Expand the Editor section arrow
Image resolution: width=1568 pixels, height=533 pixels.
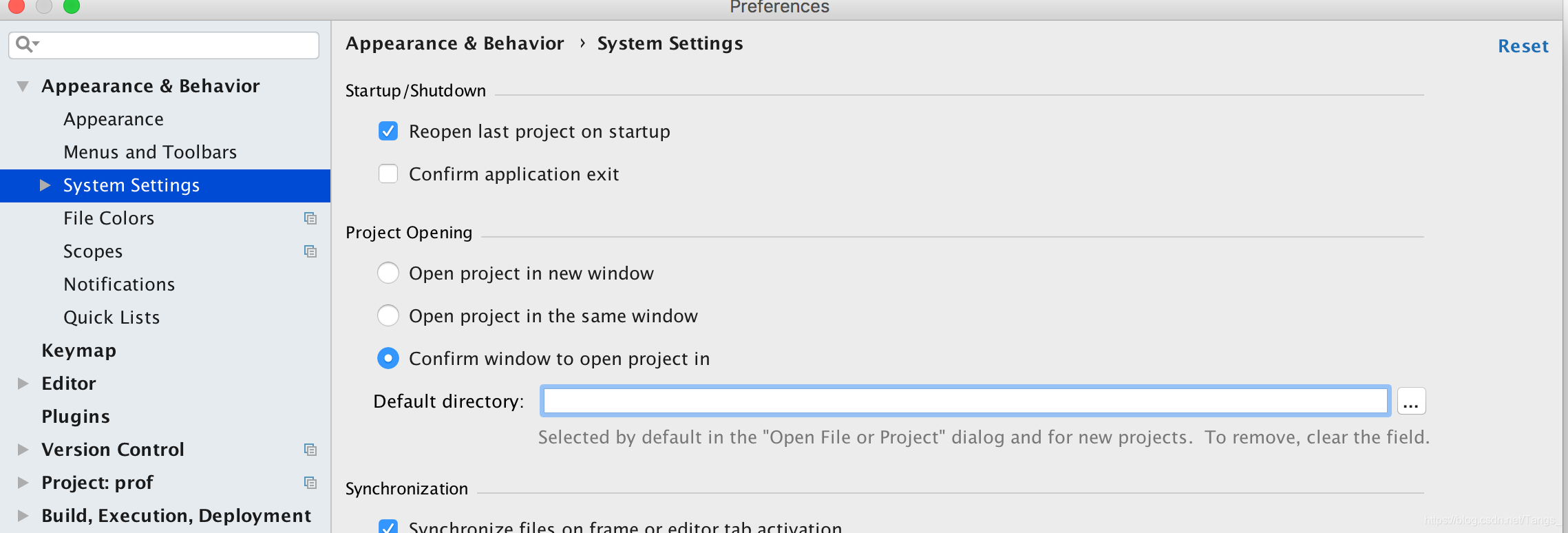point(23,384)
